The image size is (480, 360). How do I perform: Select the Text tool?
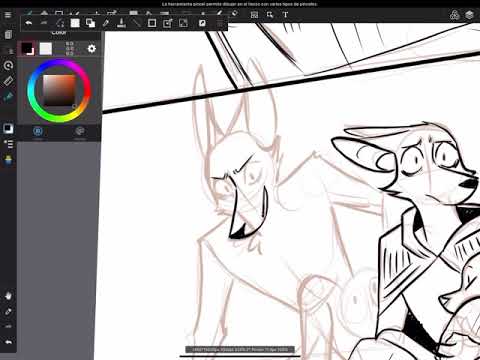(x=285, y=15)
